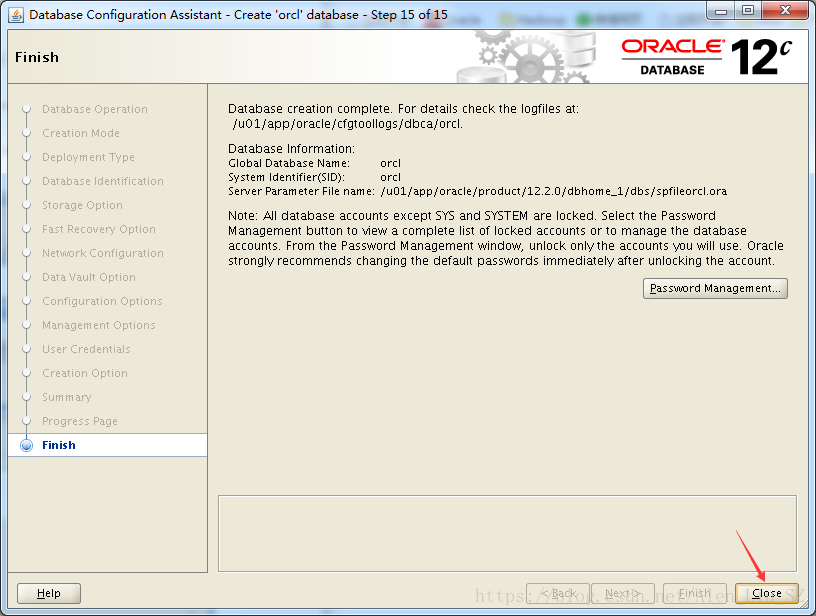Select Database Operation step
Screen dimensions: 816x616
pos(95,109)
